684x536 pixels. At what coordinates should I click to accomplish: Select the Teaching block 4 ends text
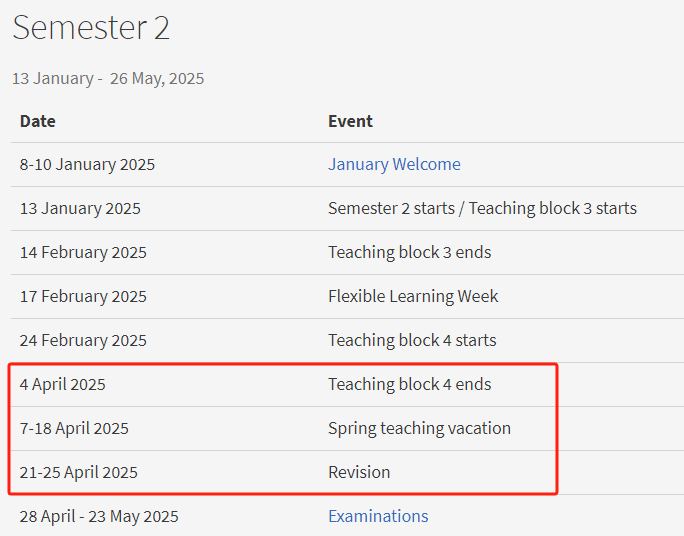tap(410, 385)
